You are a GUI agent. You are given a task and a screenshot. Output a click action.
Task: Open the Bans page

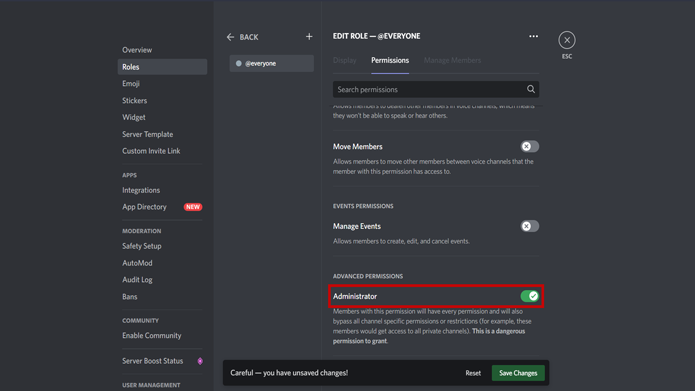coord(162,297)
